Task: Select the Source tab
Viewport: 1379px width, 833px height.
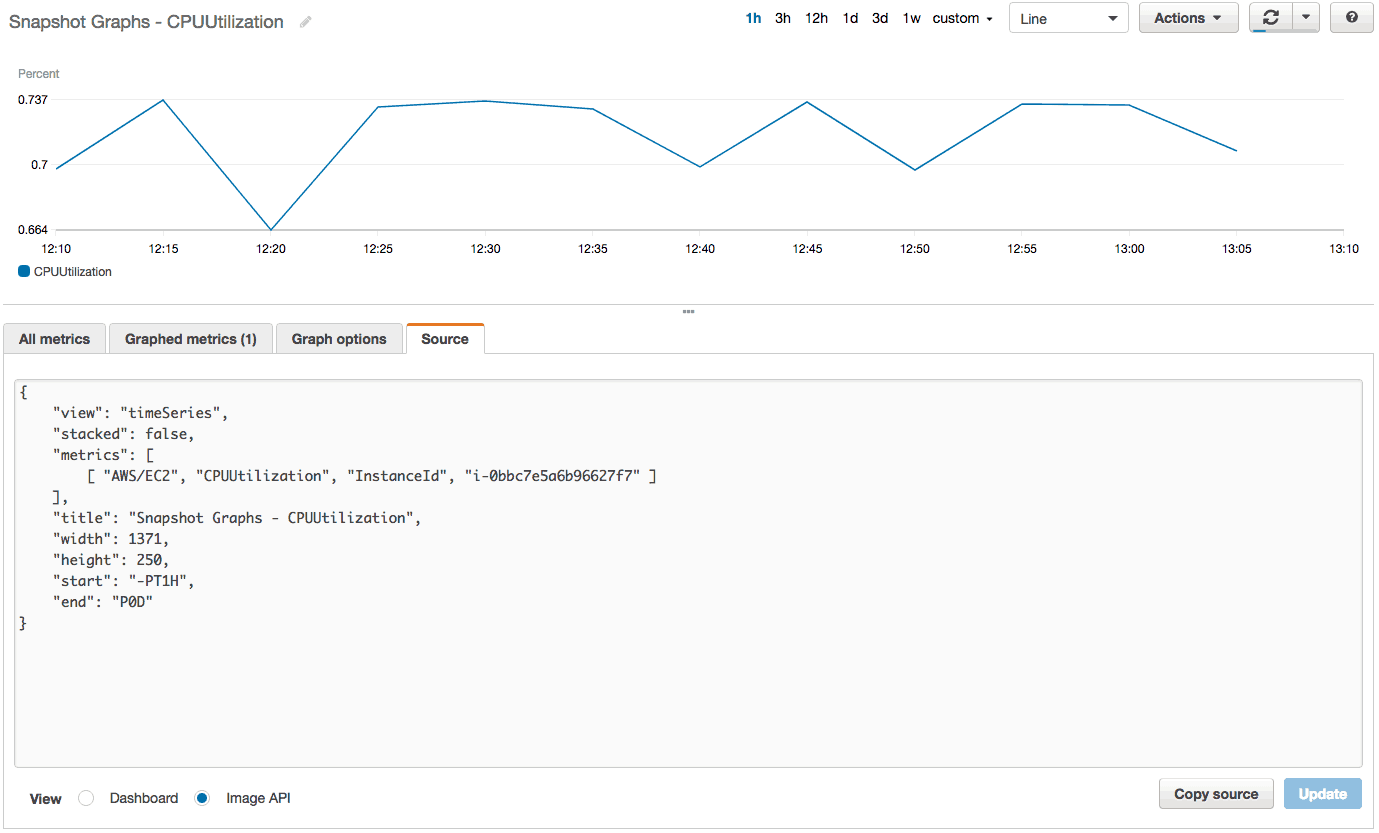Action: [x=445, y=338]
